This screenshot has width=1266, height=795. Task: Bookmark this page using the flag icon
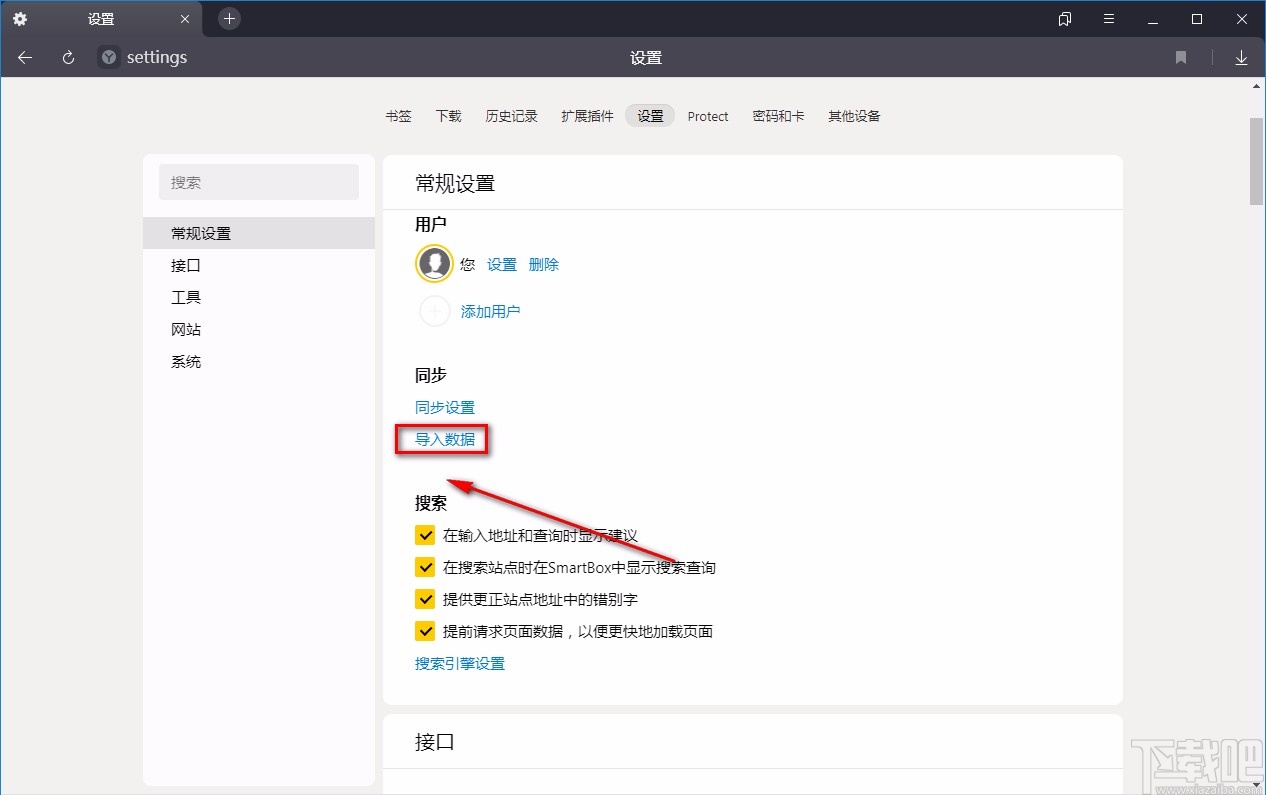click(x=1180, y=57)
